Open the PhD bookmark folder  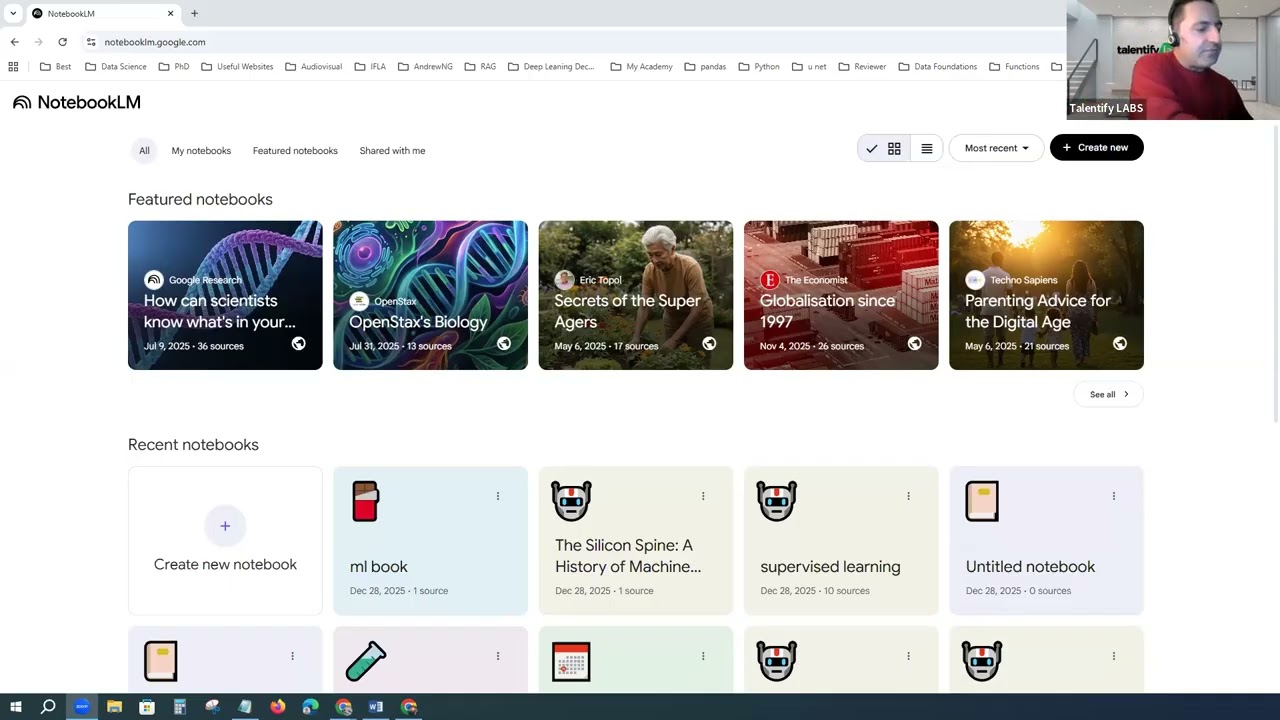pyautogui.click(x=174, y=67)
